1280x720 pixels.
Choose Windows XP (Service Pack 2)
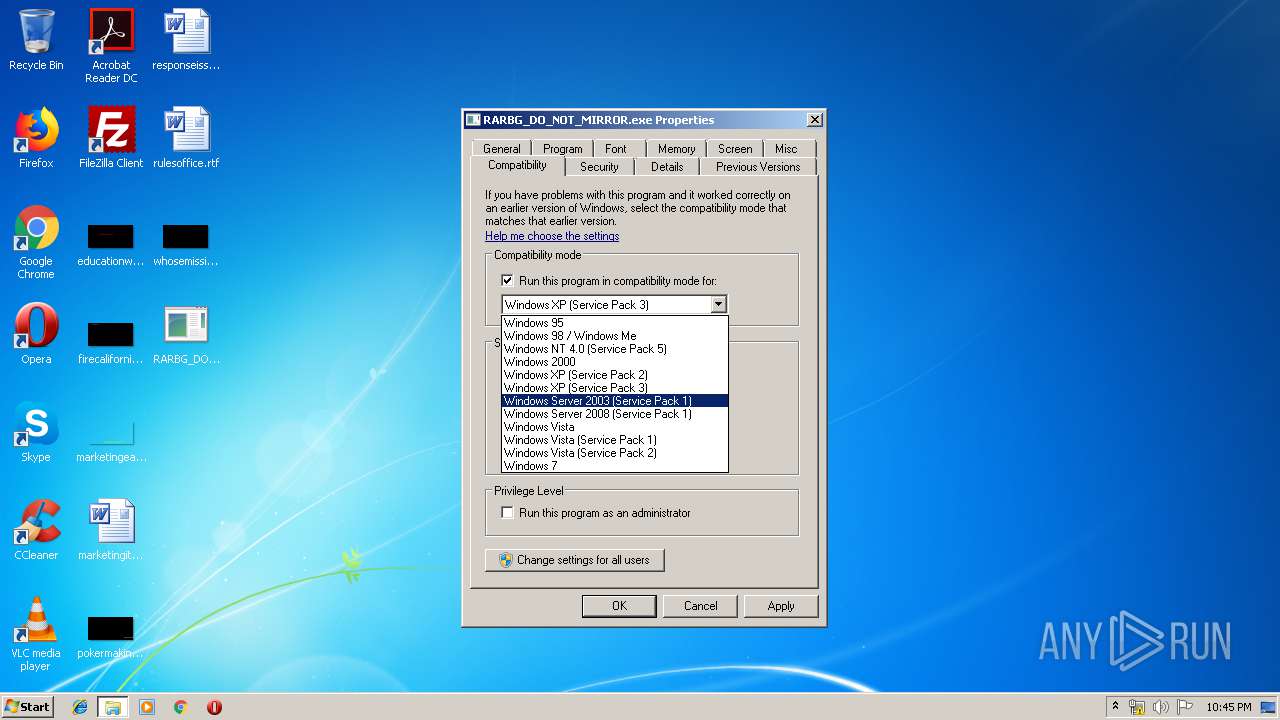[x=614, y=375]
